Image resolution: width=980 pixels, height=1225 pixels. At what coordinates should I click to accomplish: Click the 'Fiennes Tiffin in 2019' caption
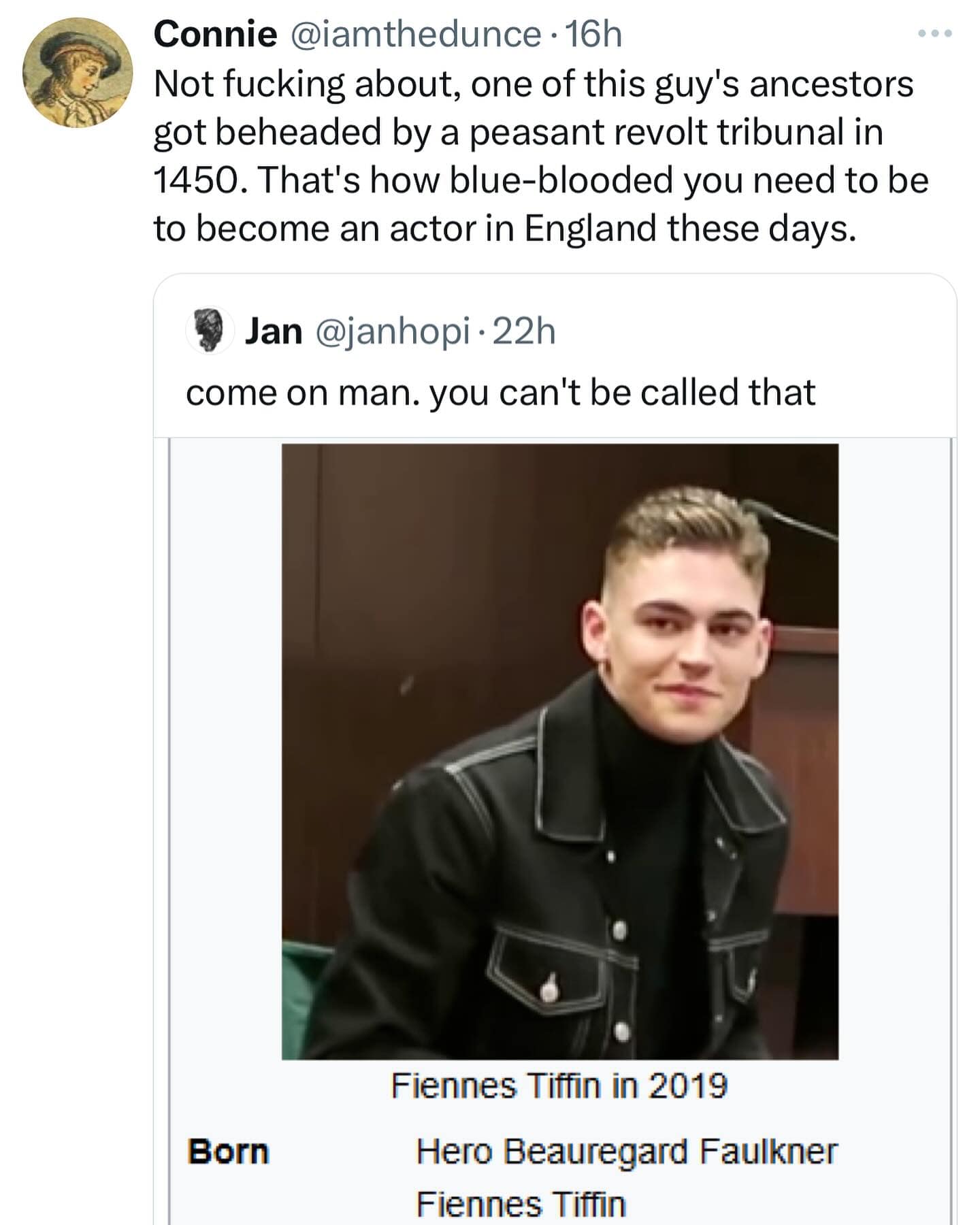pyautogui.click(x=559, y=1085)
